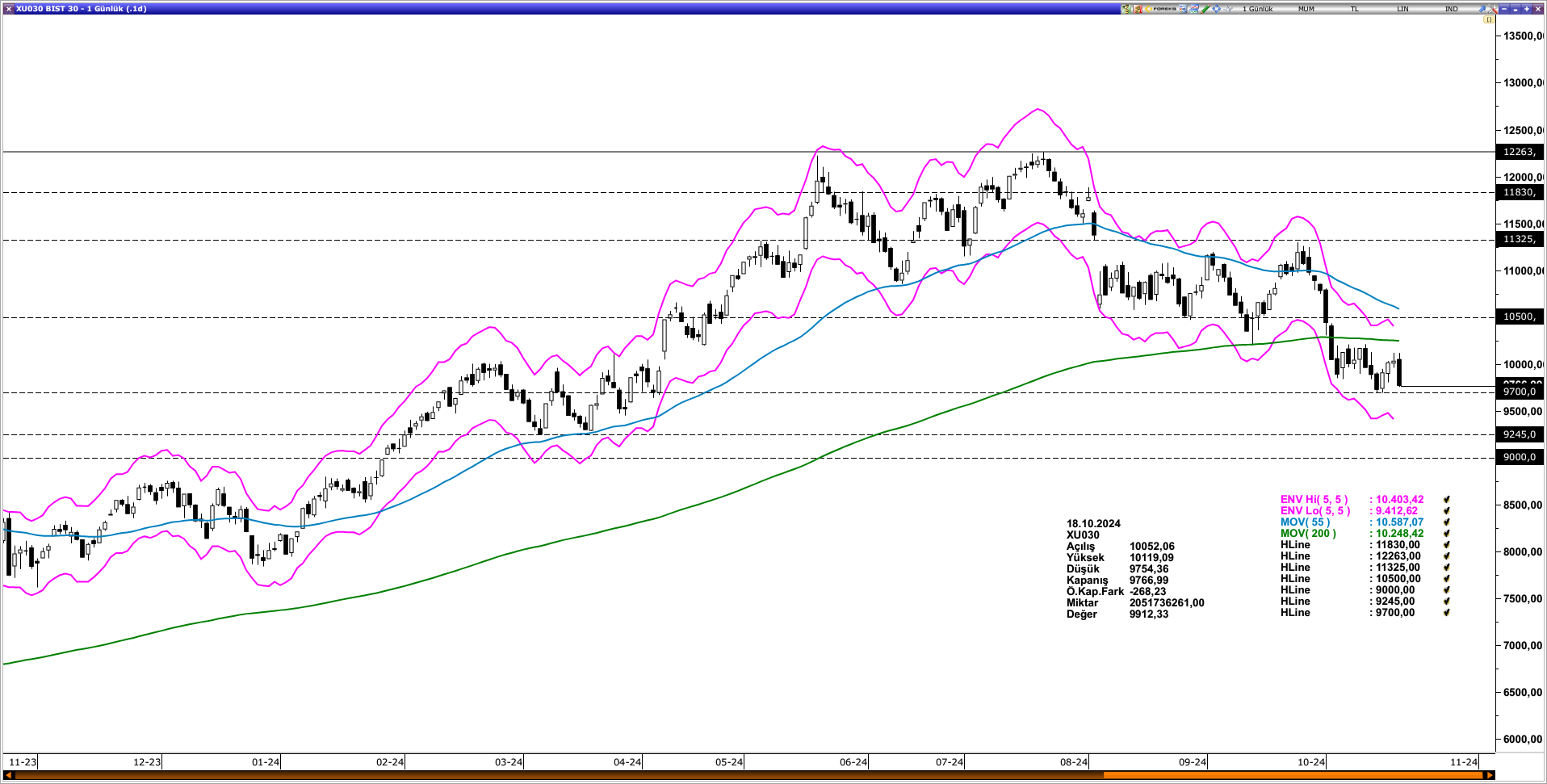
Task: Open the LIN scale selector
Action: click(x=1403, y=9)
